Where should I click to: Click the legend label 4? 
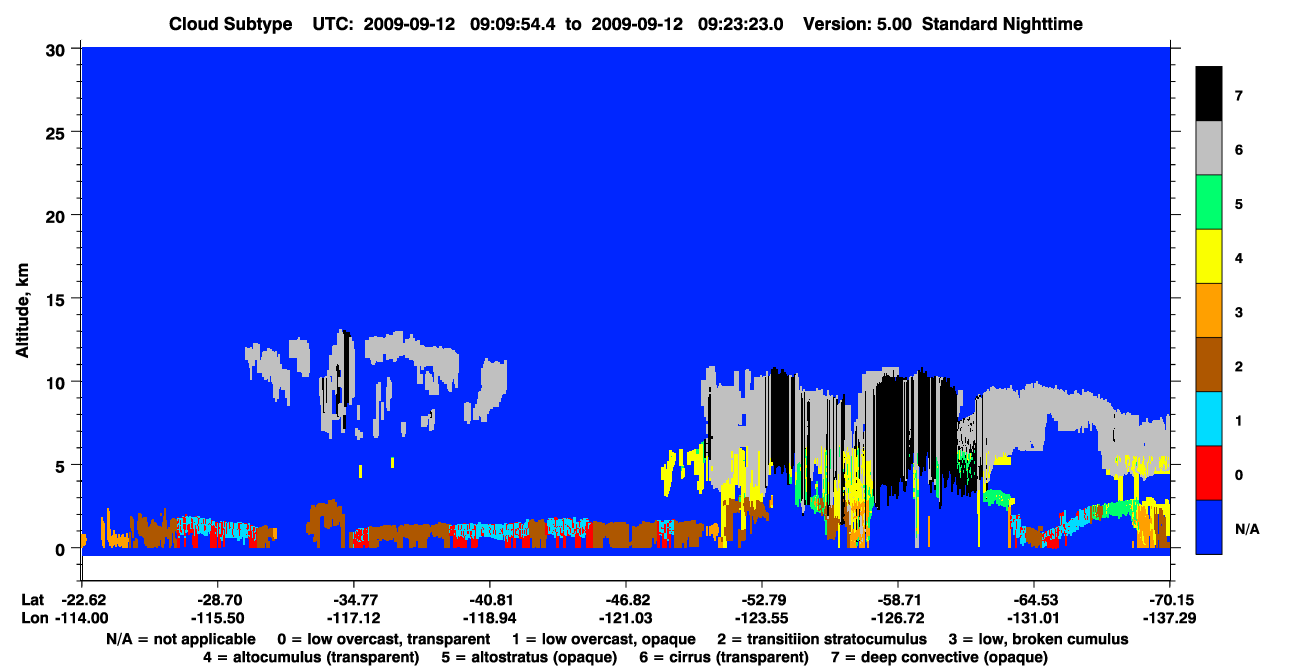1238,258
